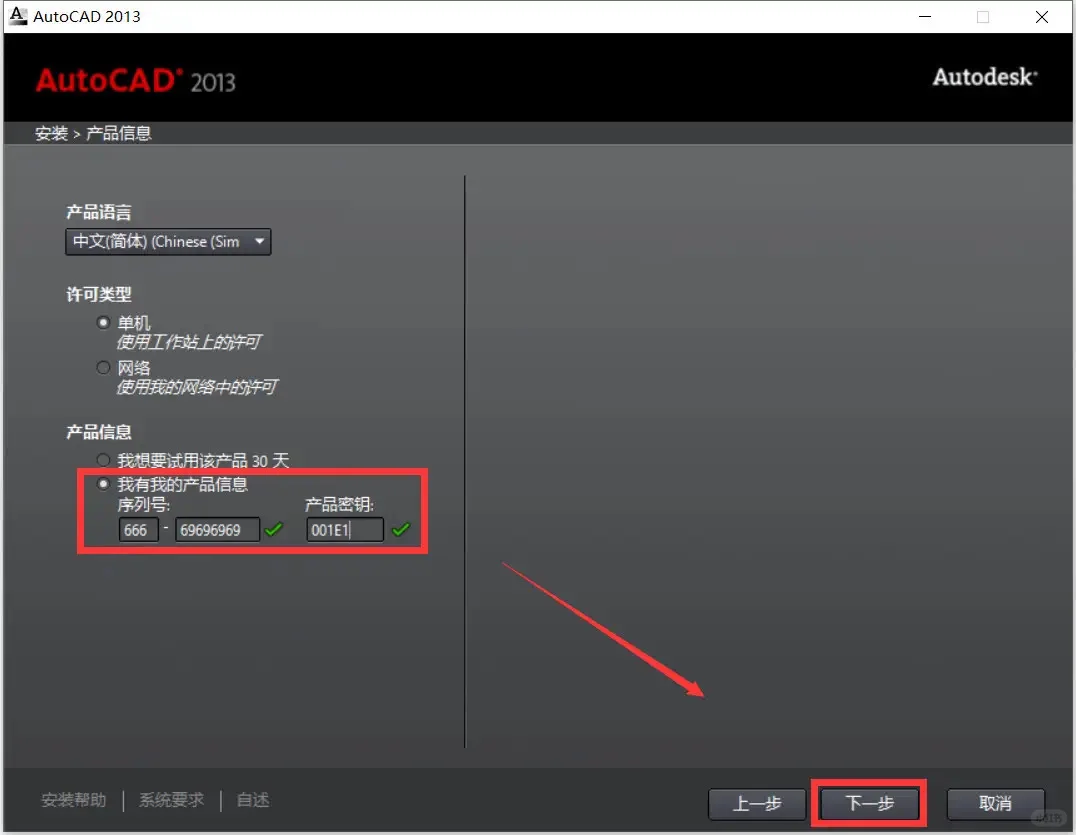This screenshot has height=835, width=1076.
Task: Click the AutoCAD 2013 logo in the header
Action: tap(136, 79)
